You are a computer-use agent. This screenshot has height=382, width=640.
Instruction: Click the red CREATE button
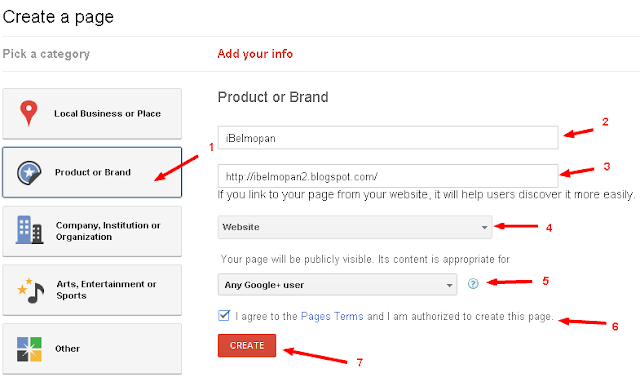(247, 346)
